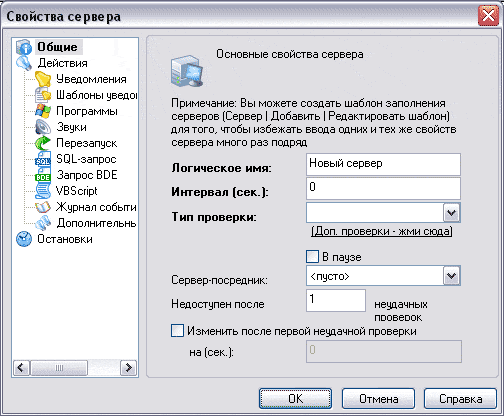Screen dimensions: 504x416
Task: Open the Уведомления section
Action: point(91,79)
